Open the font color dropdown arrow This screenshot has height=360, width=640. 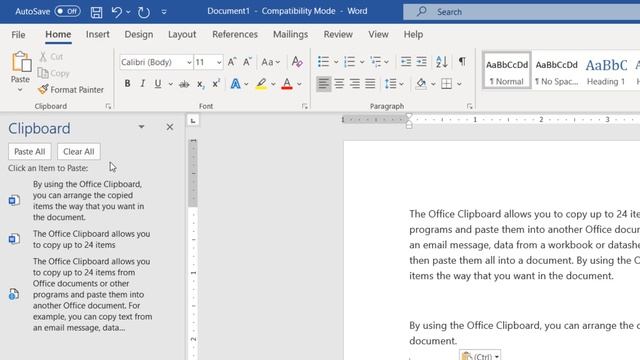(x=299, y=84)
